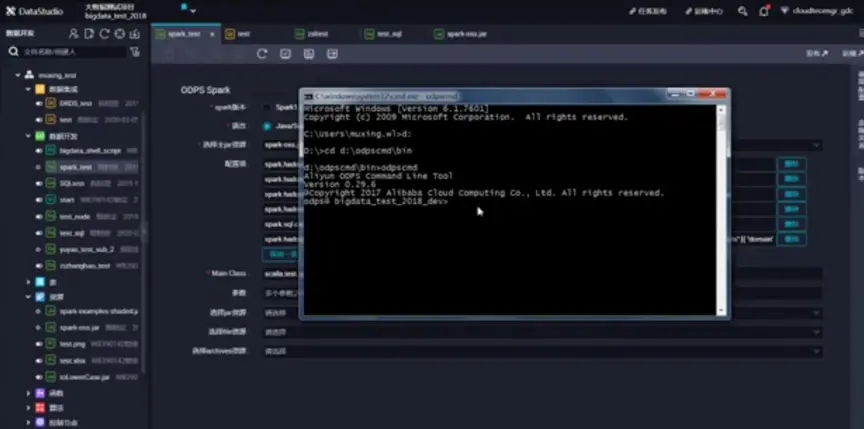The width and height of the screenshot is (864, 429).
Task: Click the locate target icon in the left panel
Action: coord(120,34)
